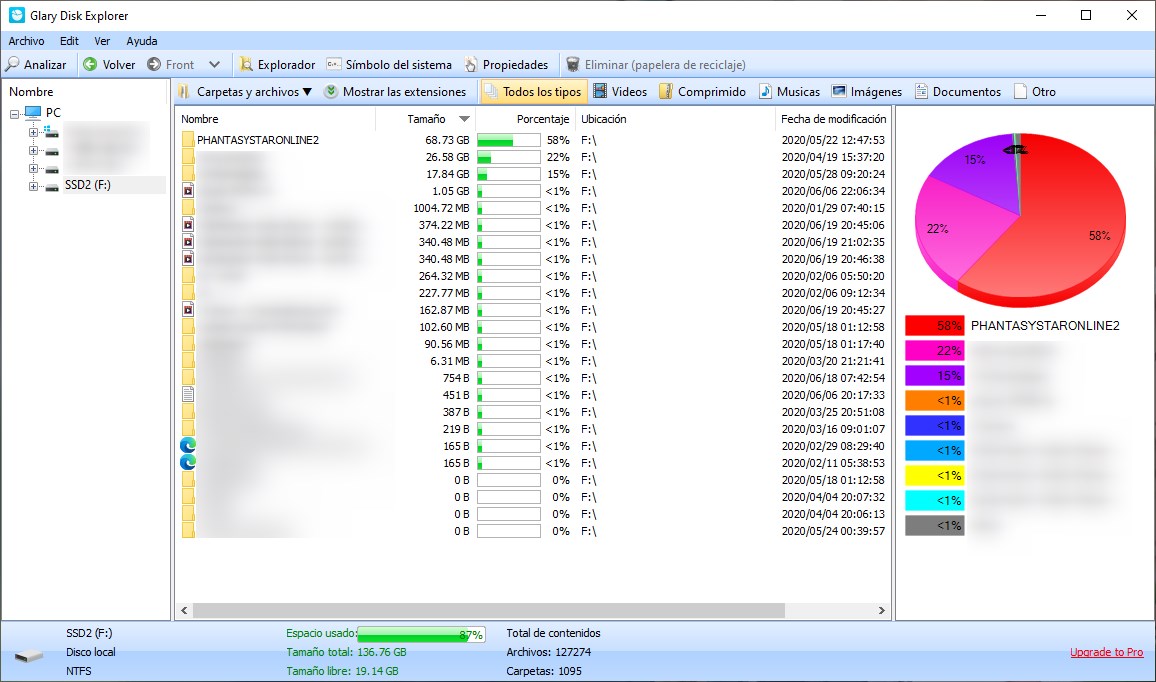Select SSD2 (F:) in the tree

88,185
